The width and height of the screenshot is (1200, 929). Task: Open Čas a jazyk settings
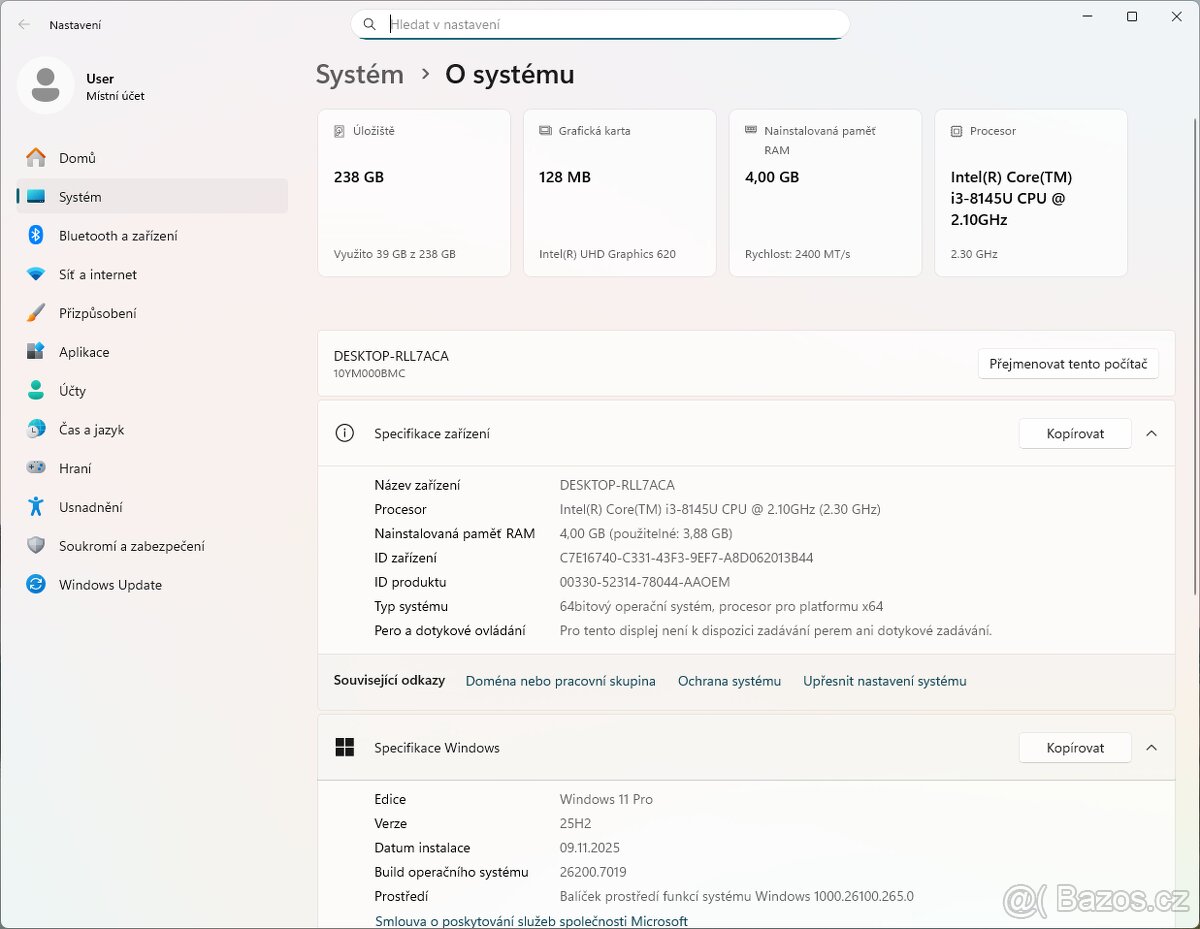[x=92, y=429]
